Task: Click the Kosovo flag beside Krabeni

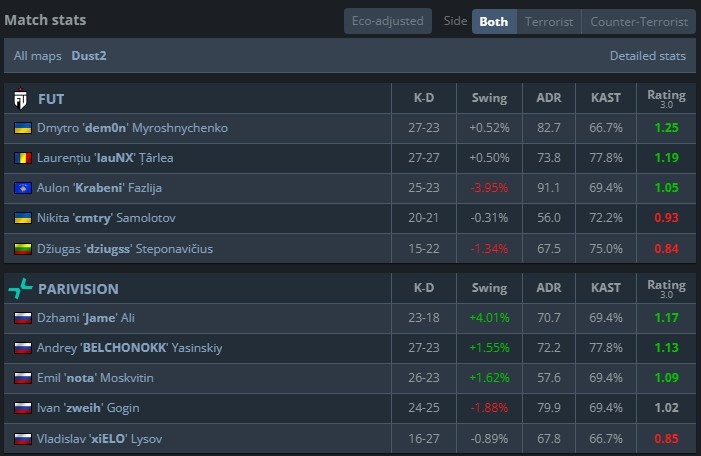Action: click(22, 188)
